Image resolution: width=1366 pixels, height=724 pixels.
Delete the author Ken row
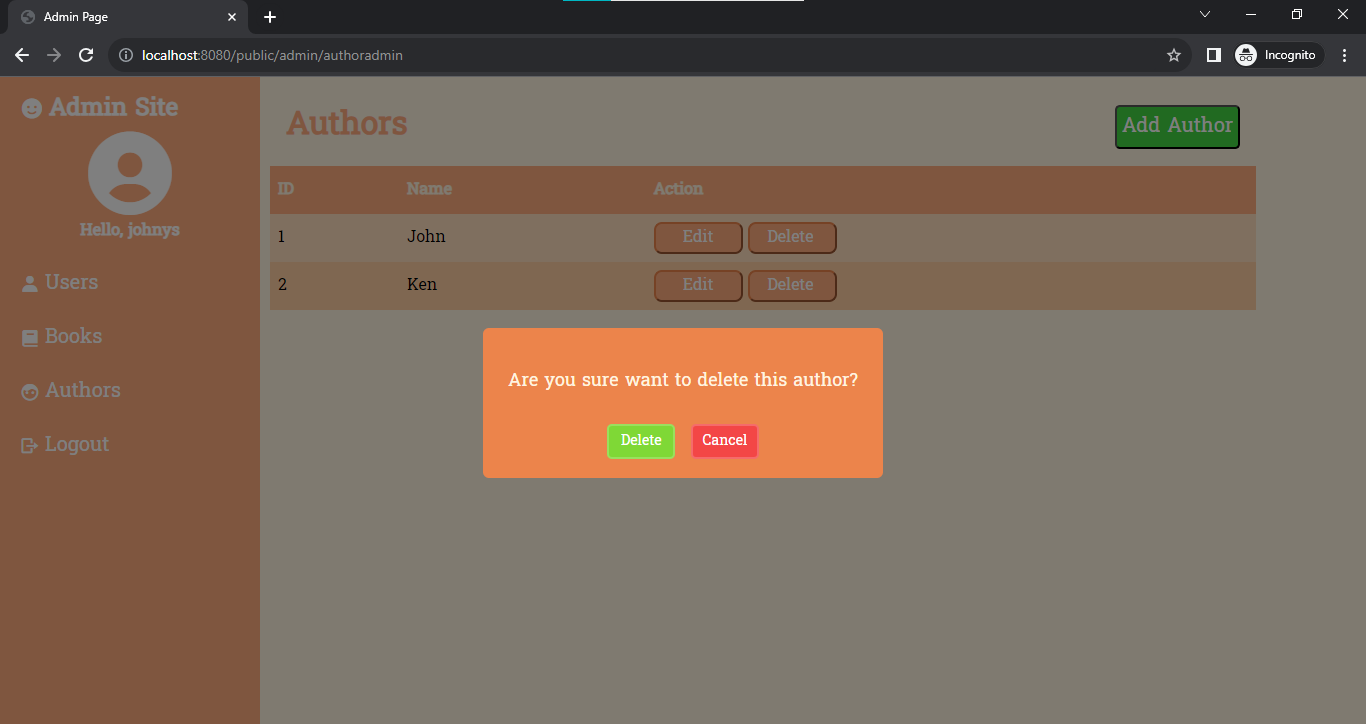792,286
